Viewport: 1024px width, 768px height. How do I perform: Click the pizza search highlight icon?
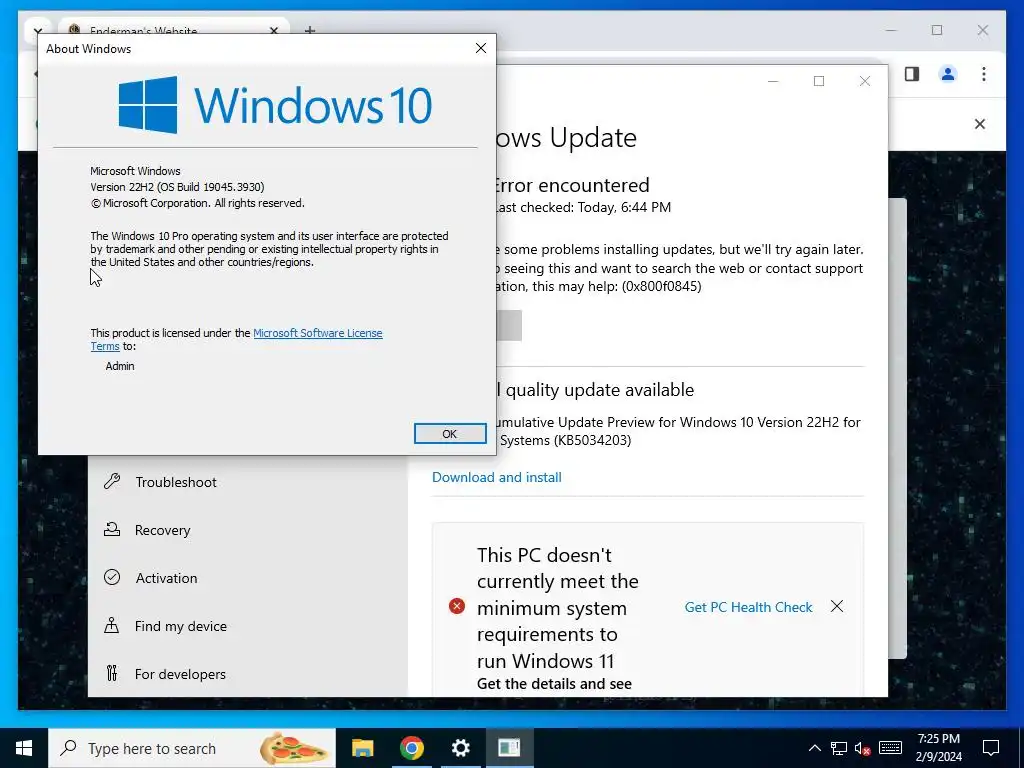[x=294, y=748]
